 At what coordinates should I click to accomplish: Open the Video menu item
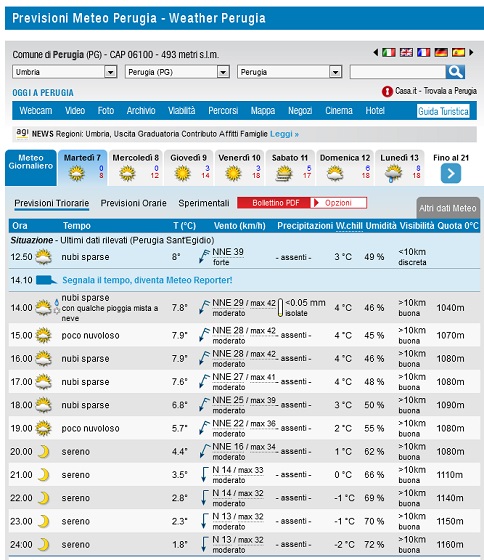[75, 111]
